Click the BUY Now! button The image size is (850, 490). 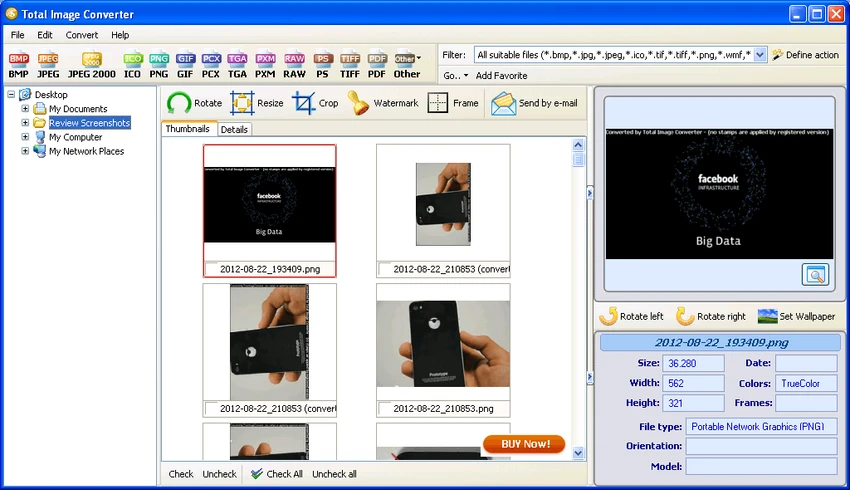524,444
